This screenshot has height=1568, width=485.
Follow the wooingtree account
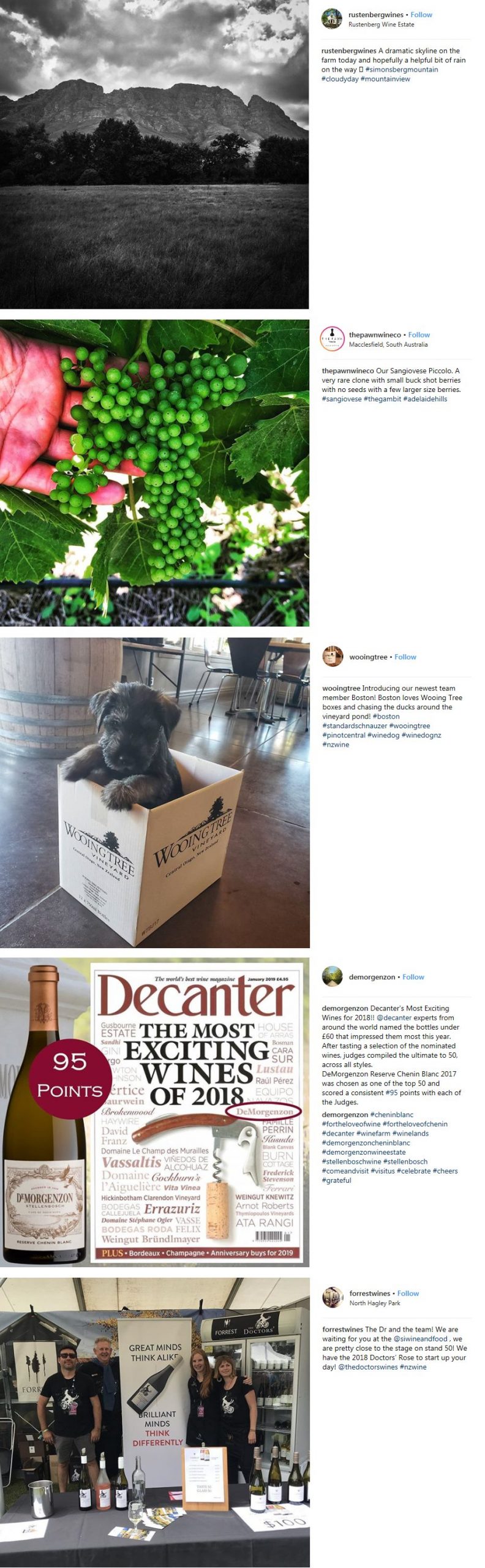pyautogui.click(x=405, y=657)
